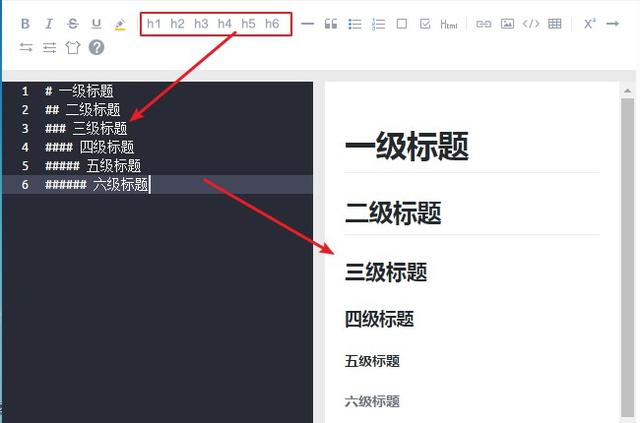Click the Html insert icon

(x=449, y=24)
